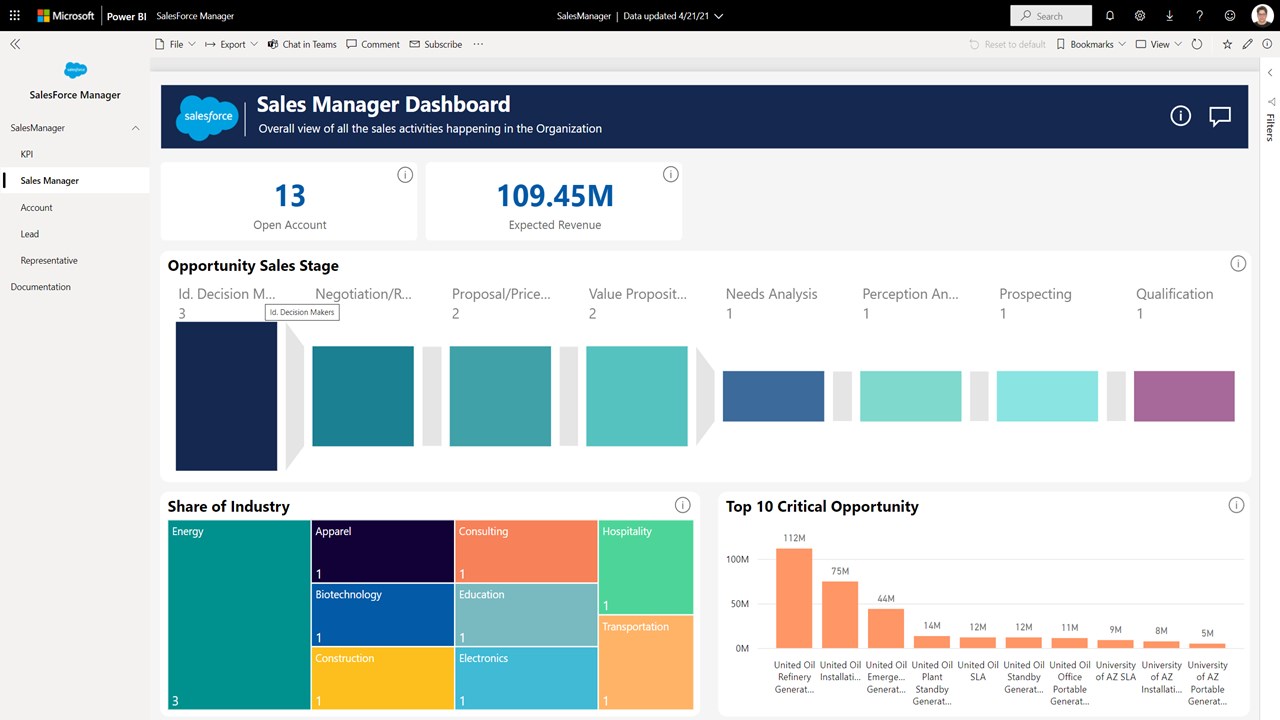The image size is (1280, 720).
Task: Expand the SalesManager data updated dropdown
Action: 719,16
